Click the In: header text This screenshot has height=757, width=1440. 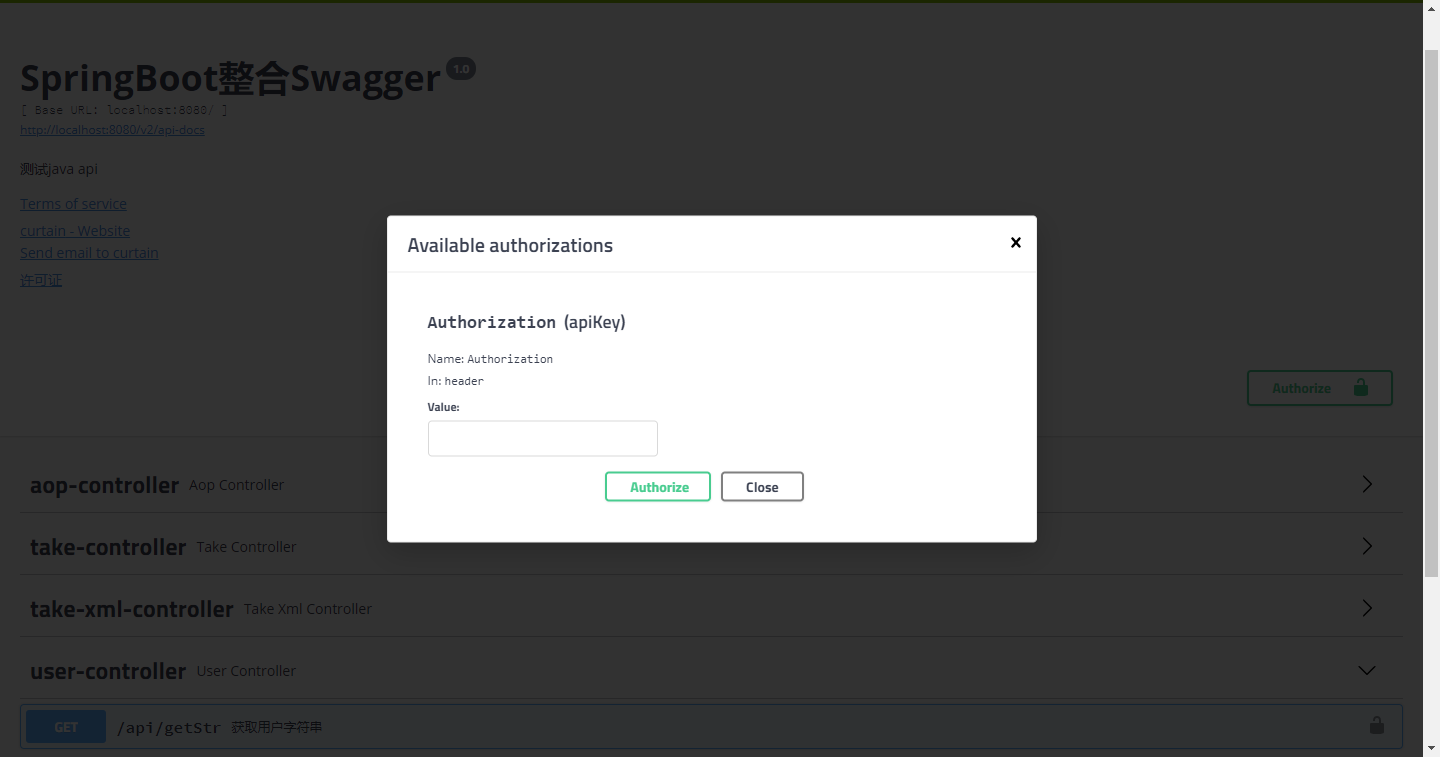click(455, 381)
